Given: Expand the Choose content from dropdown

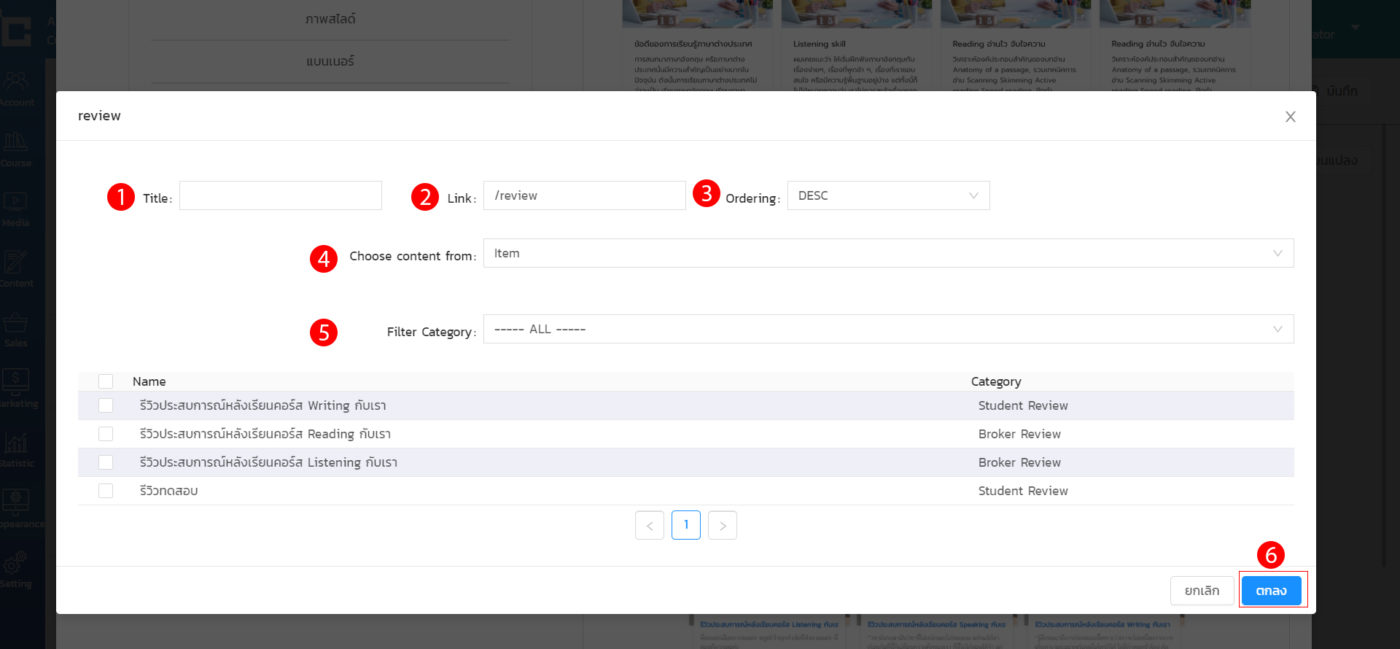Looking at the screenshot, I should [x=887, y=254].
